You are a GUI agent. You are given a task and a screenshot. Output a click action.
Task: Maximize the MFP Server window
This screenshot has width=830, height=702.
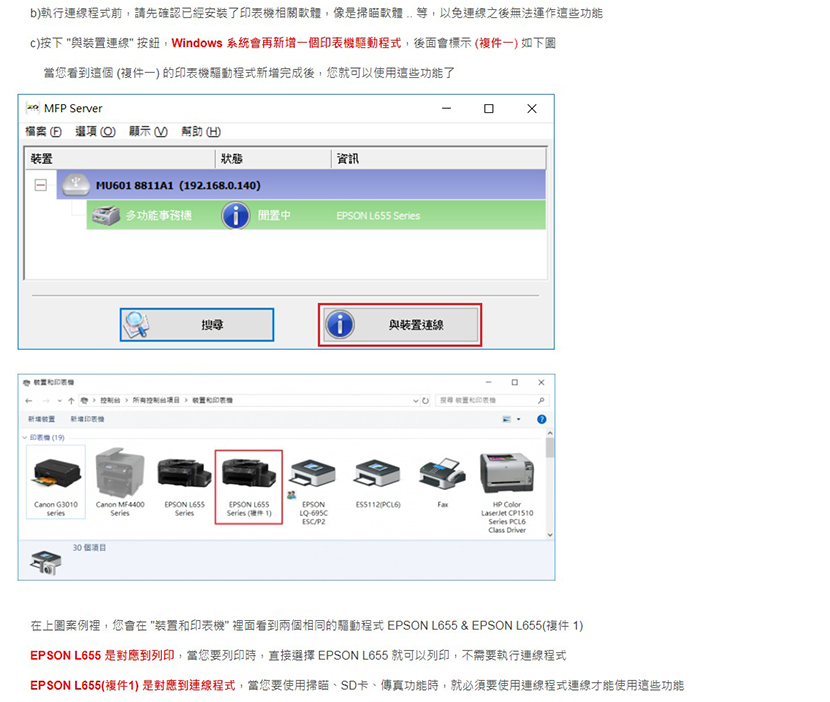[489, 109]
